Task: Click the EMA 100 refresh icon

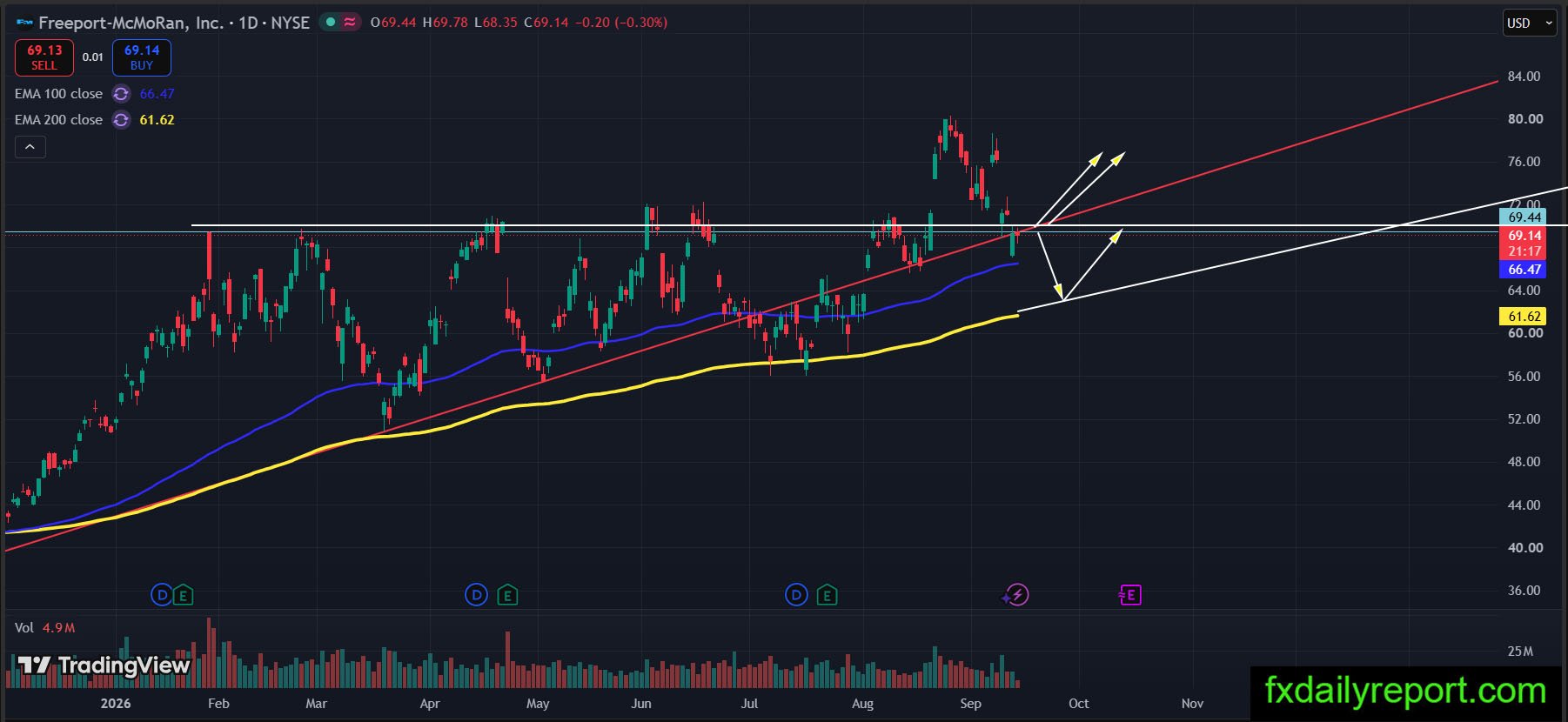Action: click(121, 94)
